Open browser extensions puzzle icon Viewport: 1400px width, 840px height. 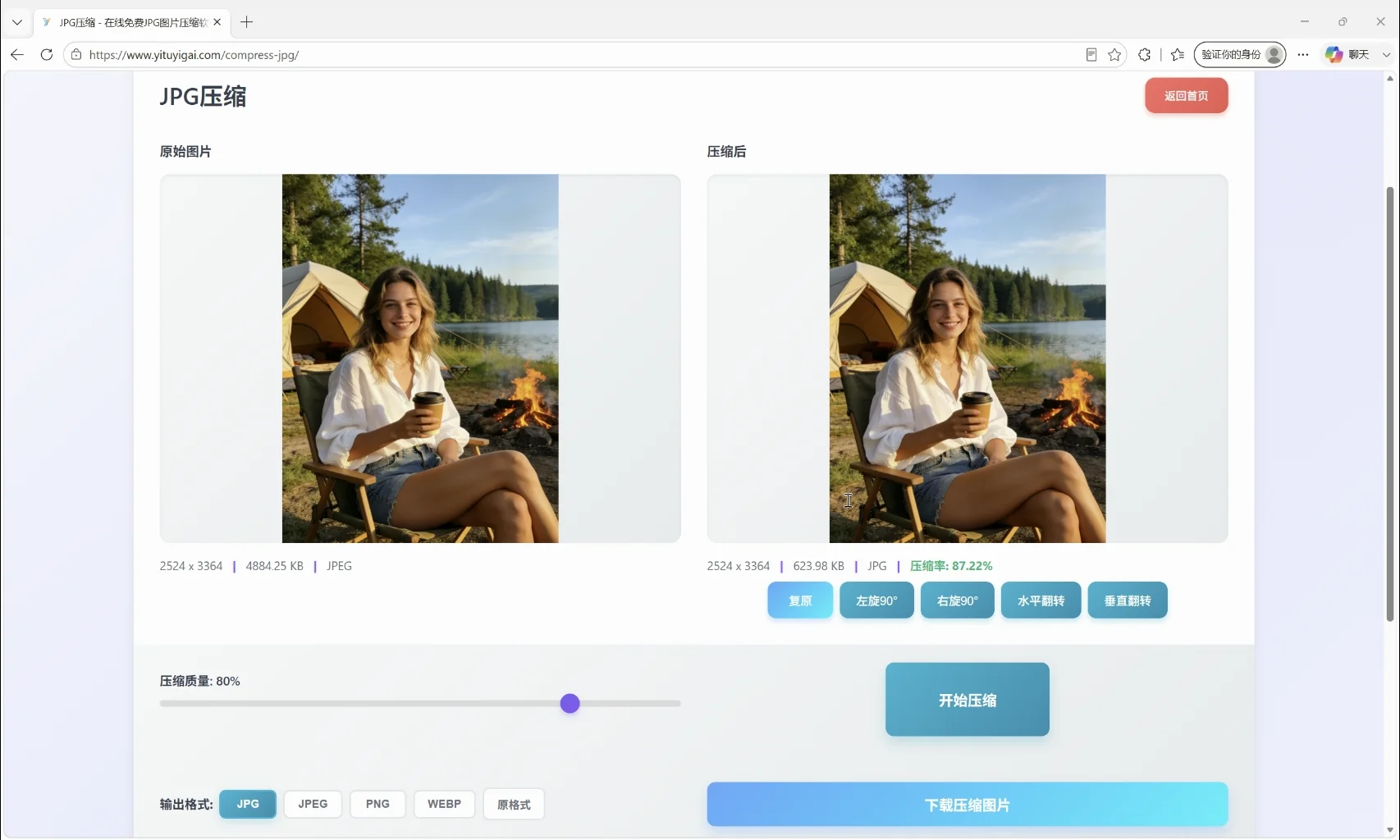pos(1145,55)
